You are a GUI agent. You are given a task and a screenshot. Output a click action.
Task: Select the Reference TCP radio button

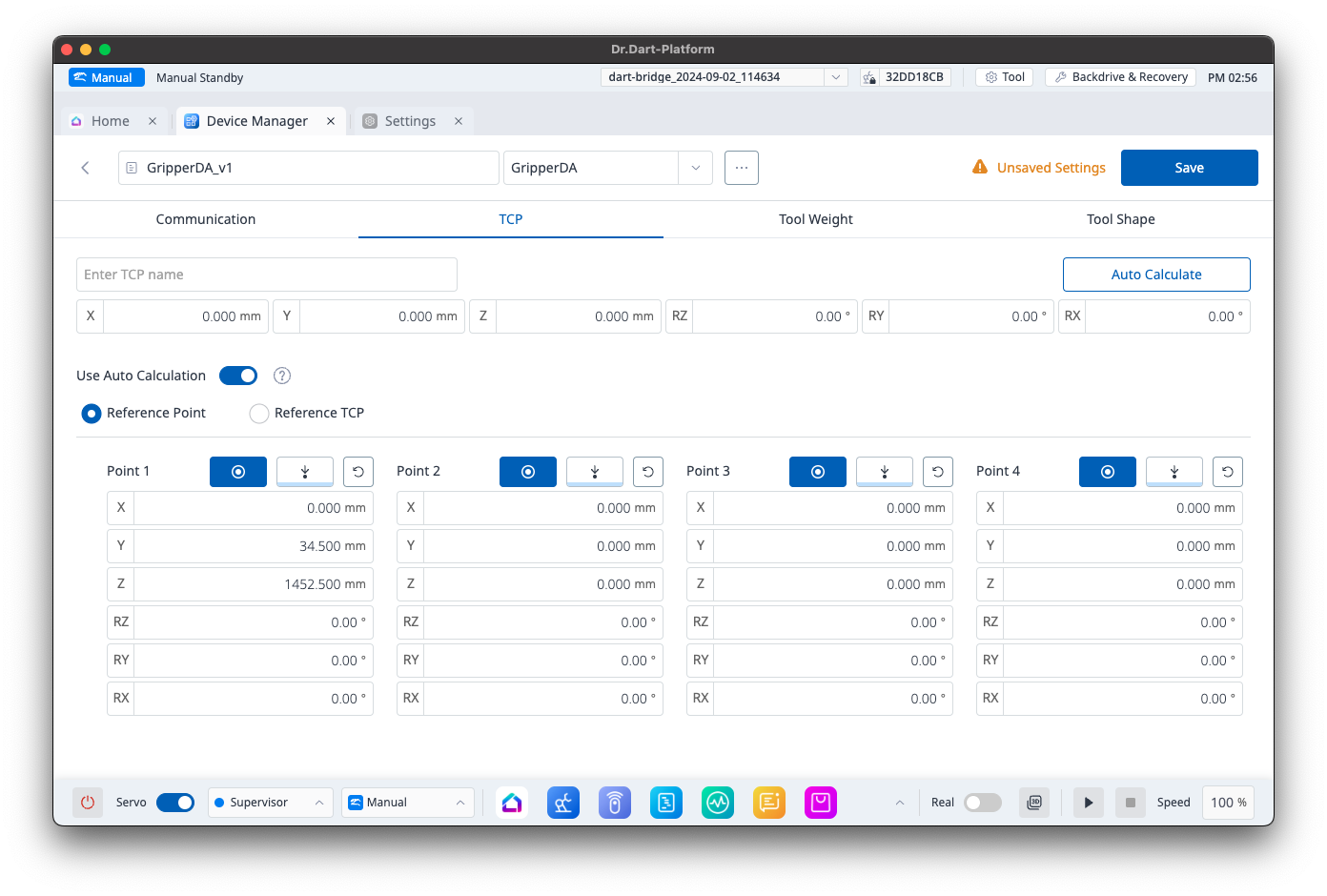[x=259, y=413]
